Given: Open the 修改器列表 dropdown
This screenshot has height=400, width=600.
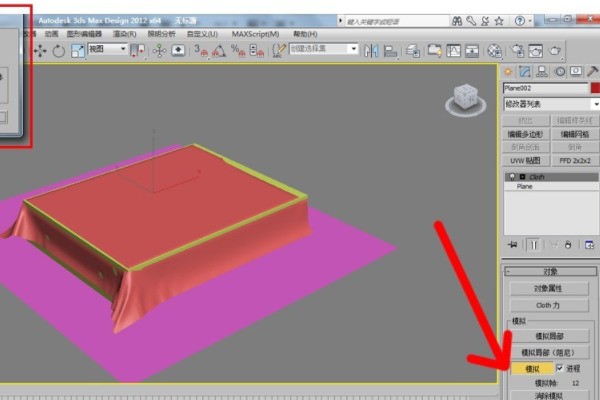Looking at the screenshot, I should pyautogui.click(x=550, y=104).
